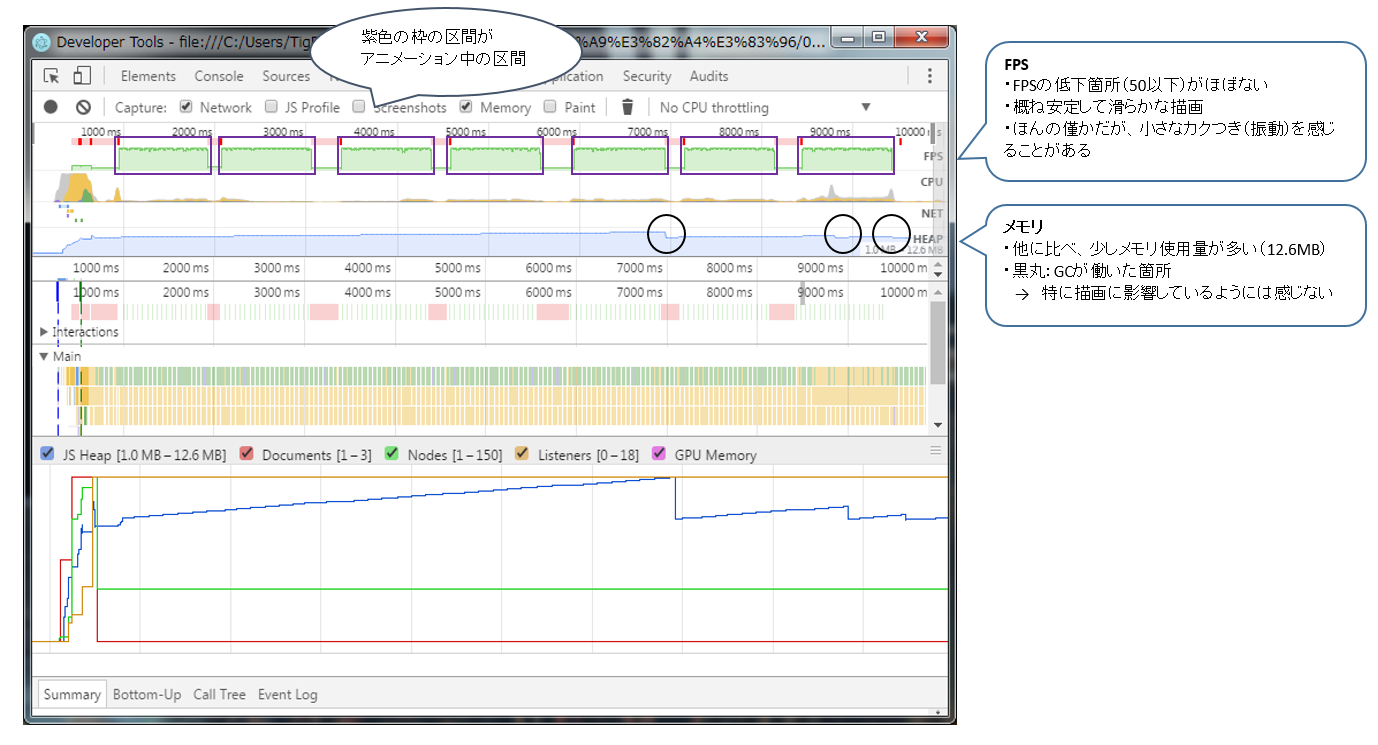Click the FPS label in overview
The width and height of the screenshot is (1378, 745).
click(x=932, y=157)
